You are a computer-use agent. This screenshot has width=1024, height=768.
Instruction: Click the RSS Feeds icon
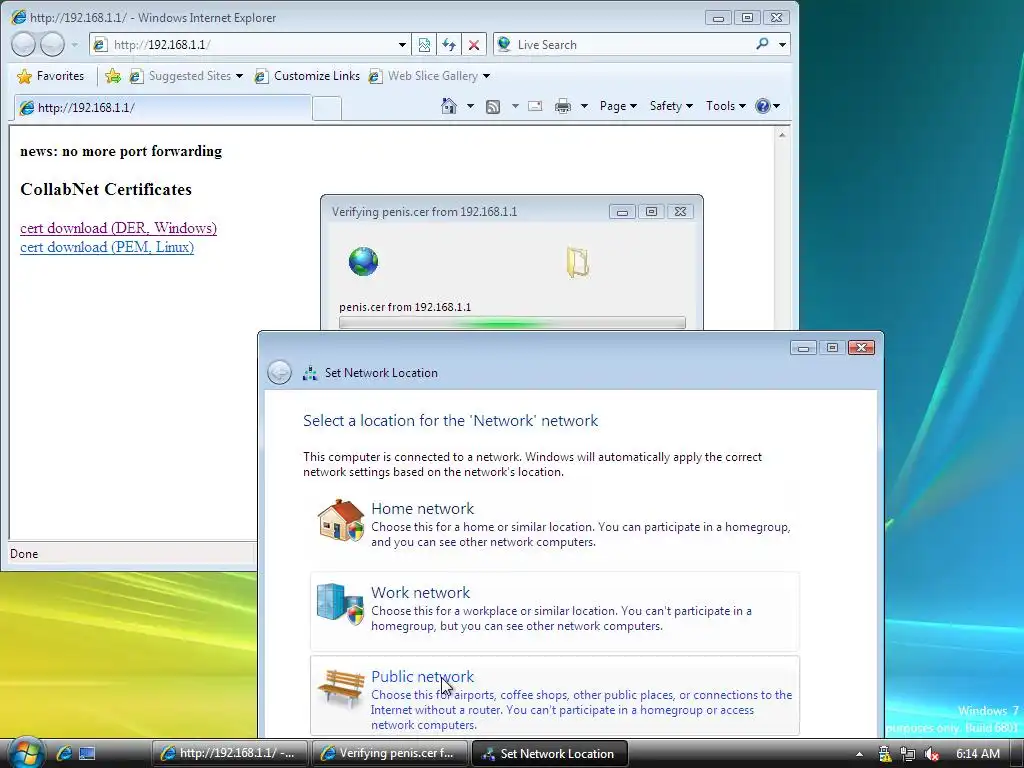pos(493,106)
